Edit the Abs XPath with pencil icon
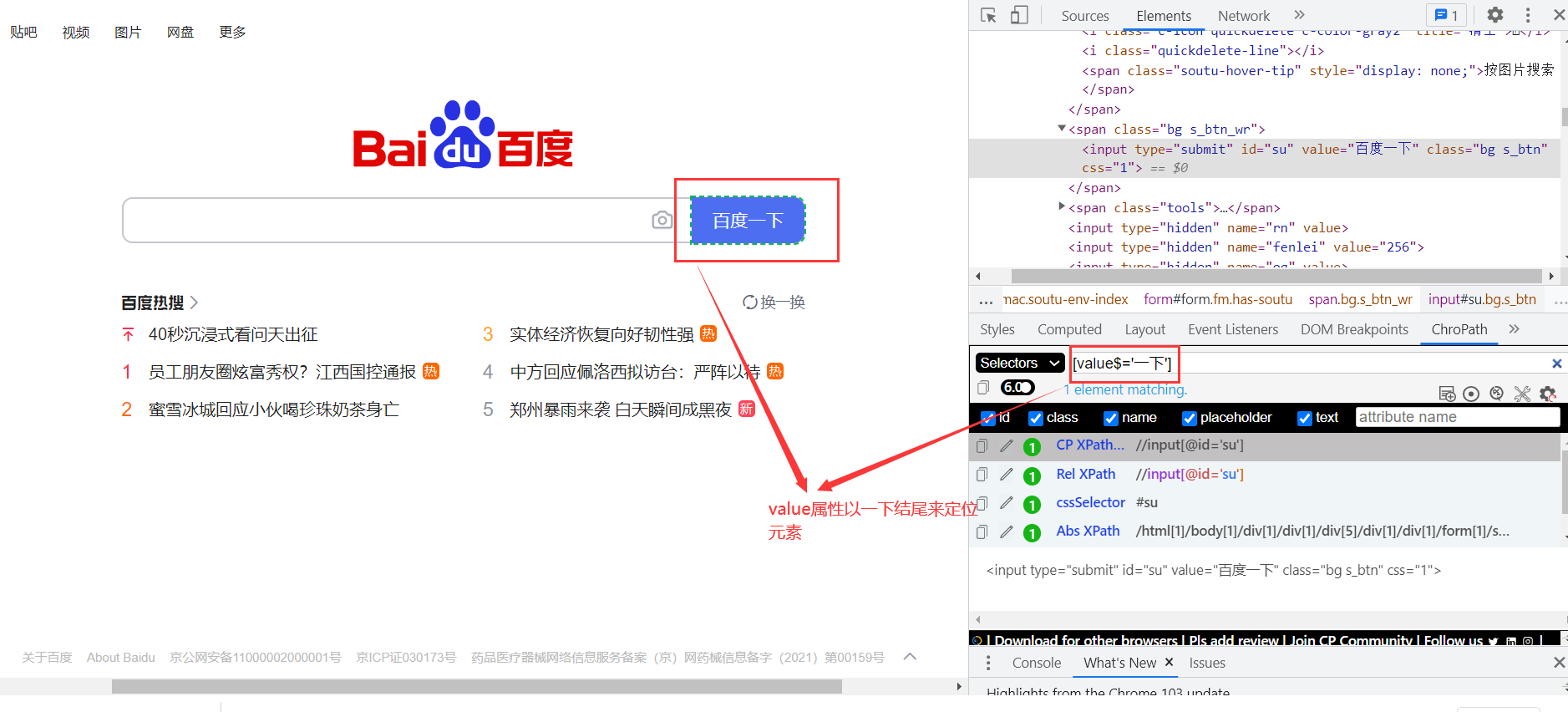The image size is (1568, 712). [1007, 531]
